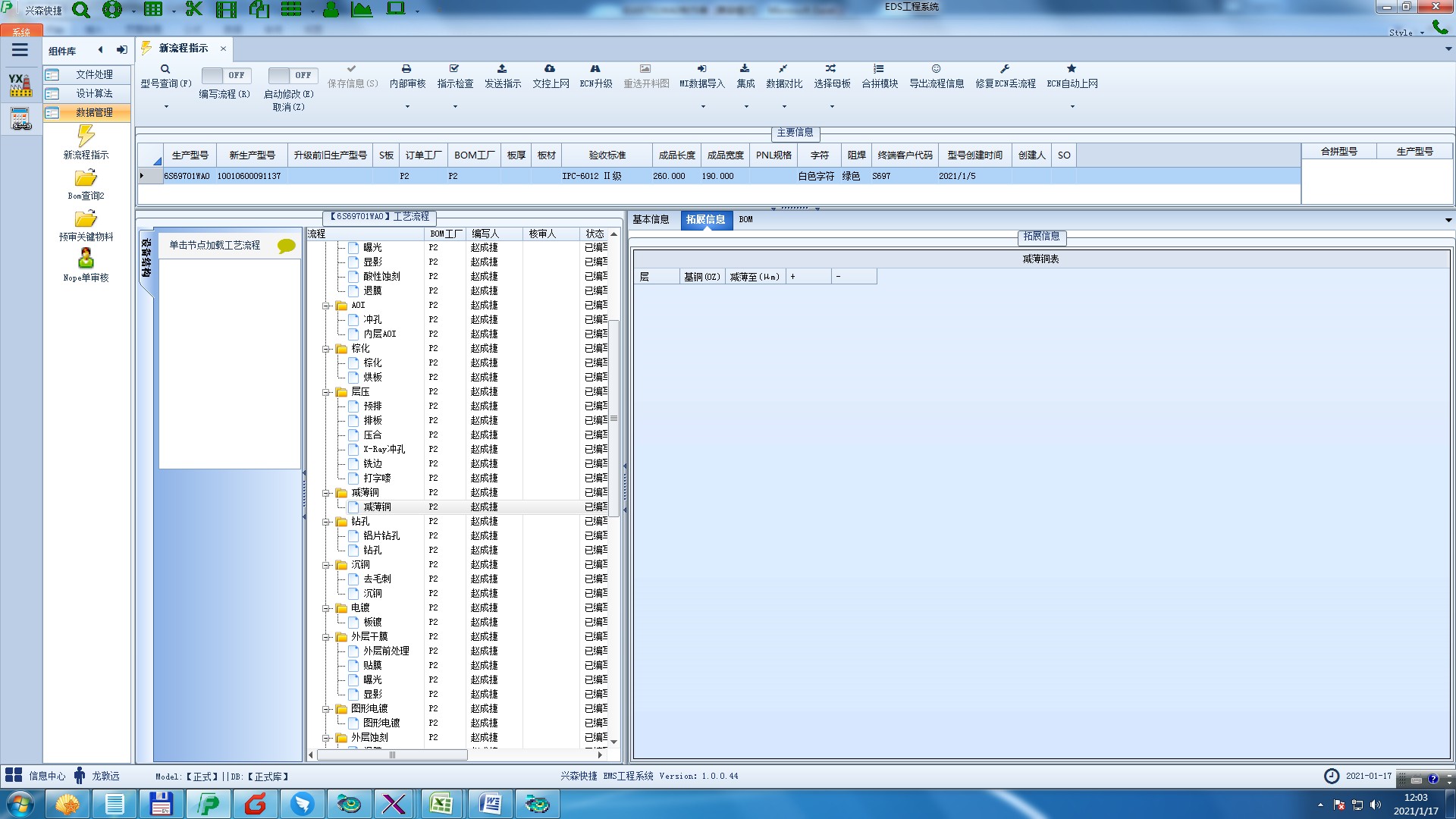Select 数据管理 in the sidebar

94,112
